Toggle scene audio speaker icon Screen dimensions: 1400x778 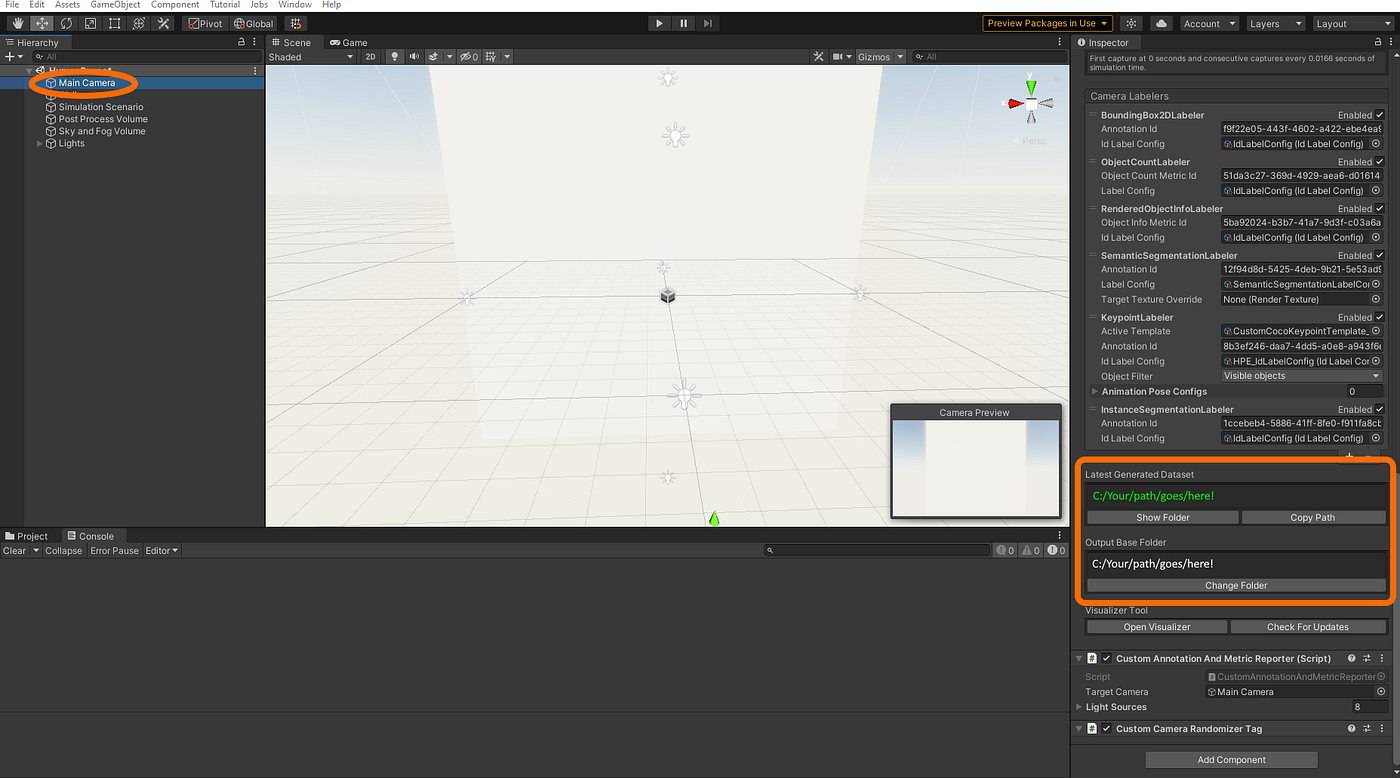(415, 57)
